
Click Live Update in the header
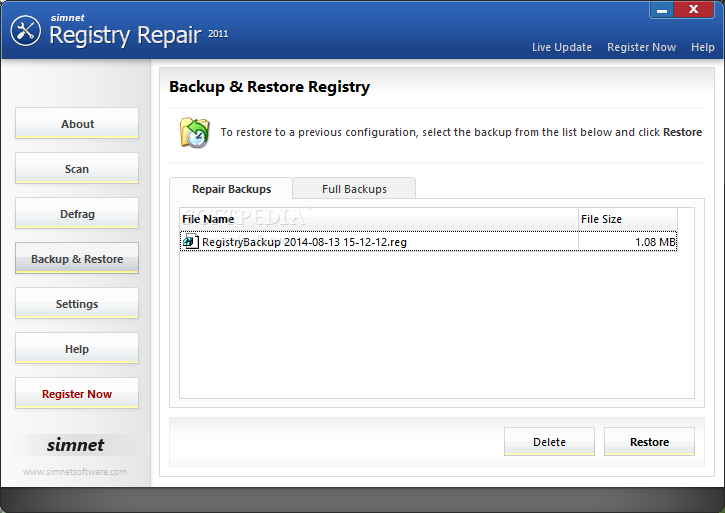click(x=562, y=47)
